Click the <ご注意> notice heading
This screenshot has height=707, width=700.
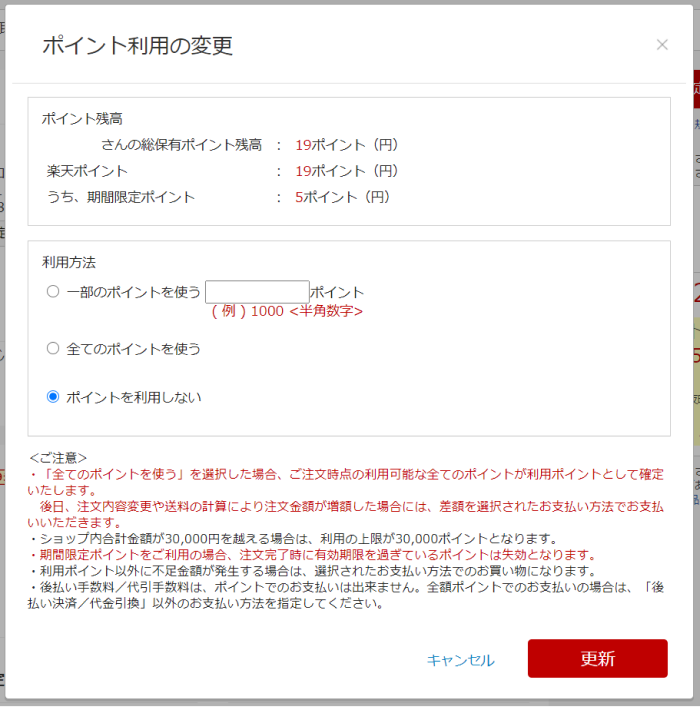point(58,458)
